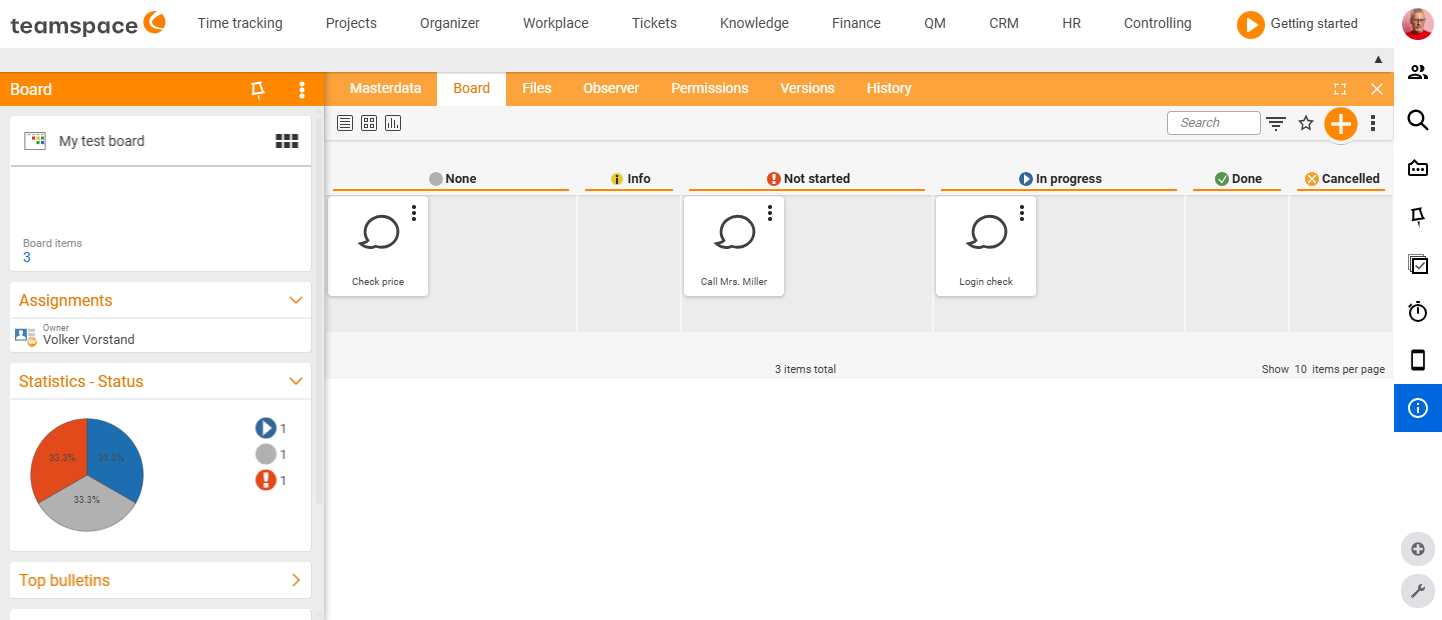This screenshot has width=1442, height=620.
Task: Pin the Board panel
Action: pos(258,90)
